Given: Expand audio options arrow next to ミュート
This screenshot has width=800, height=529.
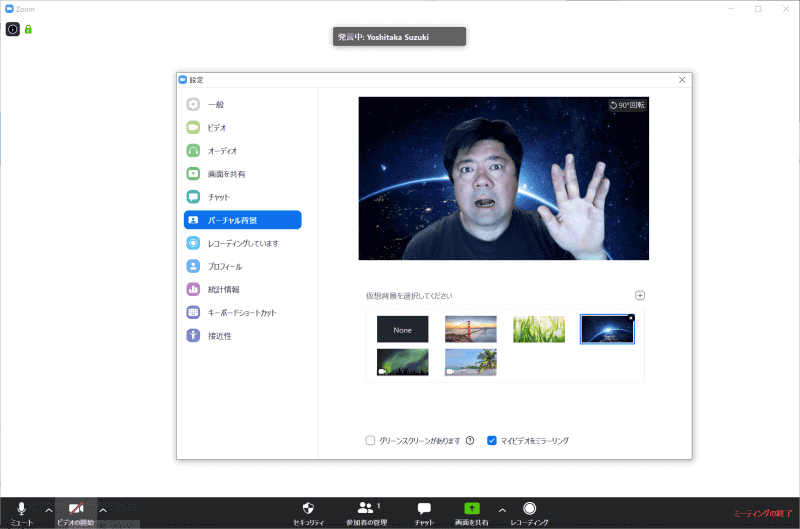Looking at the screenshot, I should coord(49,510).
